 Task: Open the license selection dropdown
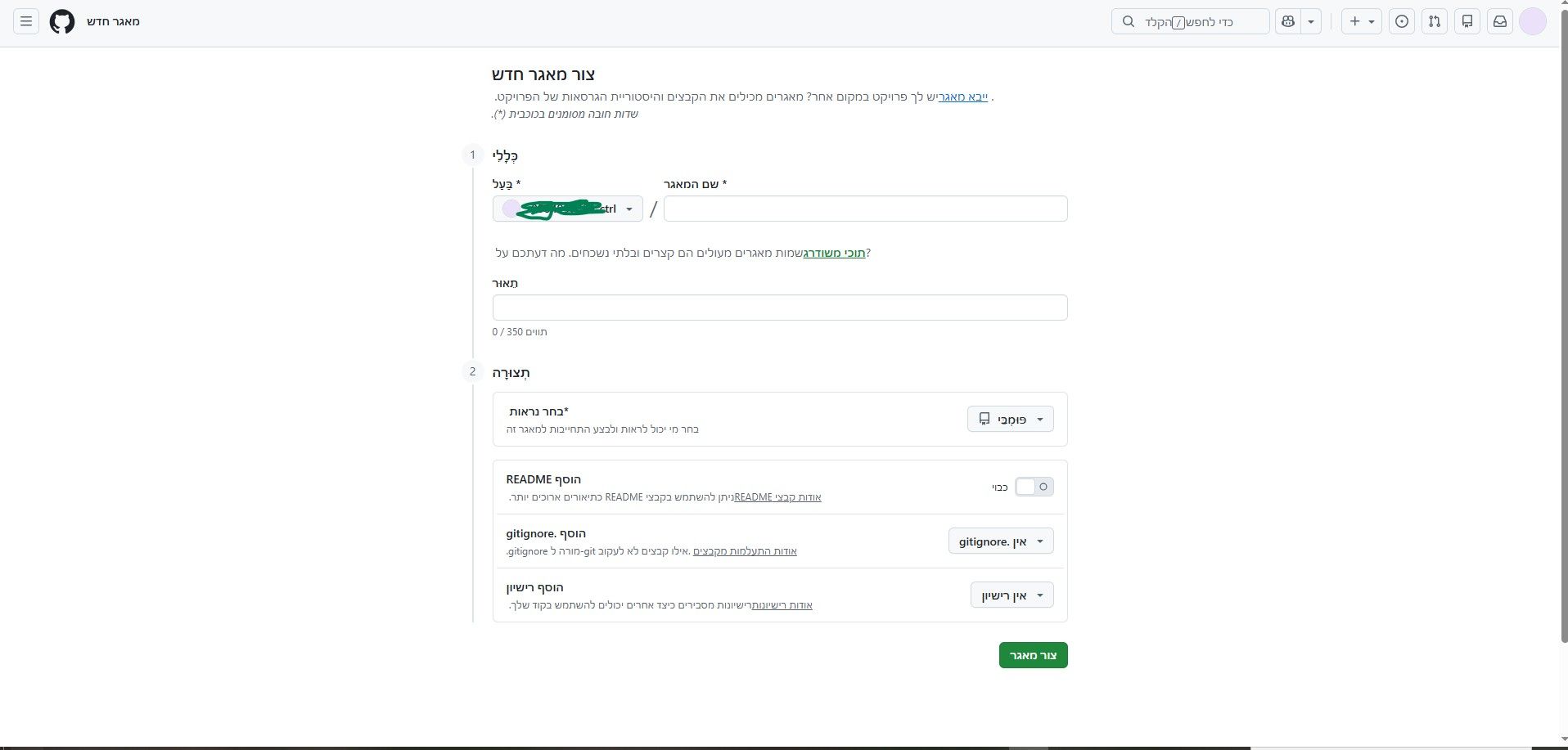[1012, 595]
